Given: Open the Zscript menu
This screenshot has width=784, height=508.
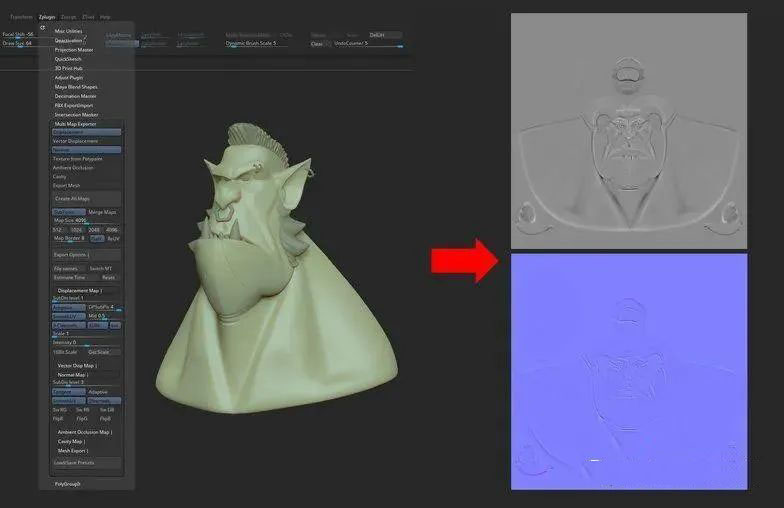Looking at the screenshot, I should [68, 17].
